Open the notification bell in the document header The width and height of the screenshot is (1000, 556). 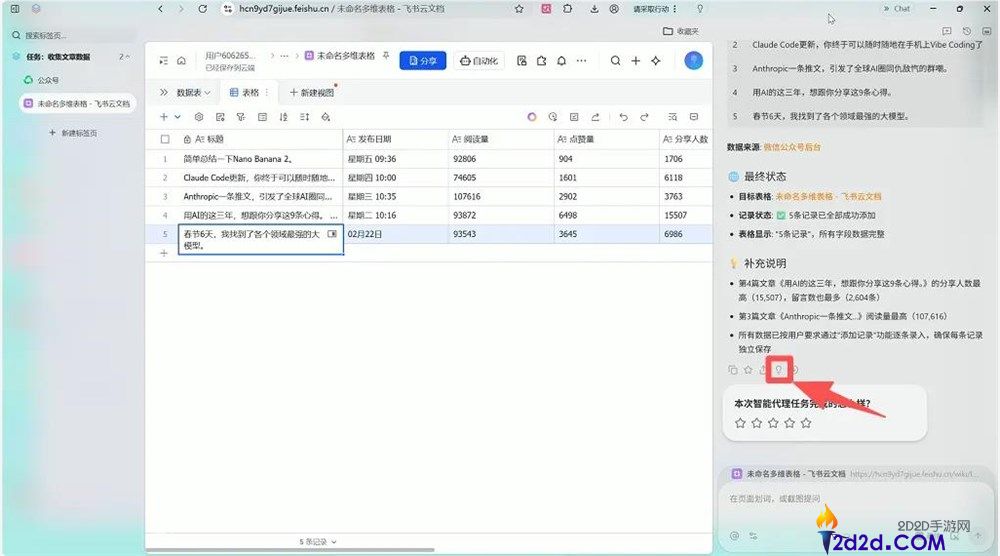tap(561, 61)
